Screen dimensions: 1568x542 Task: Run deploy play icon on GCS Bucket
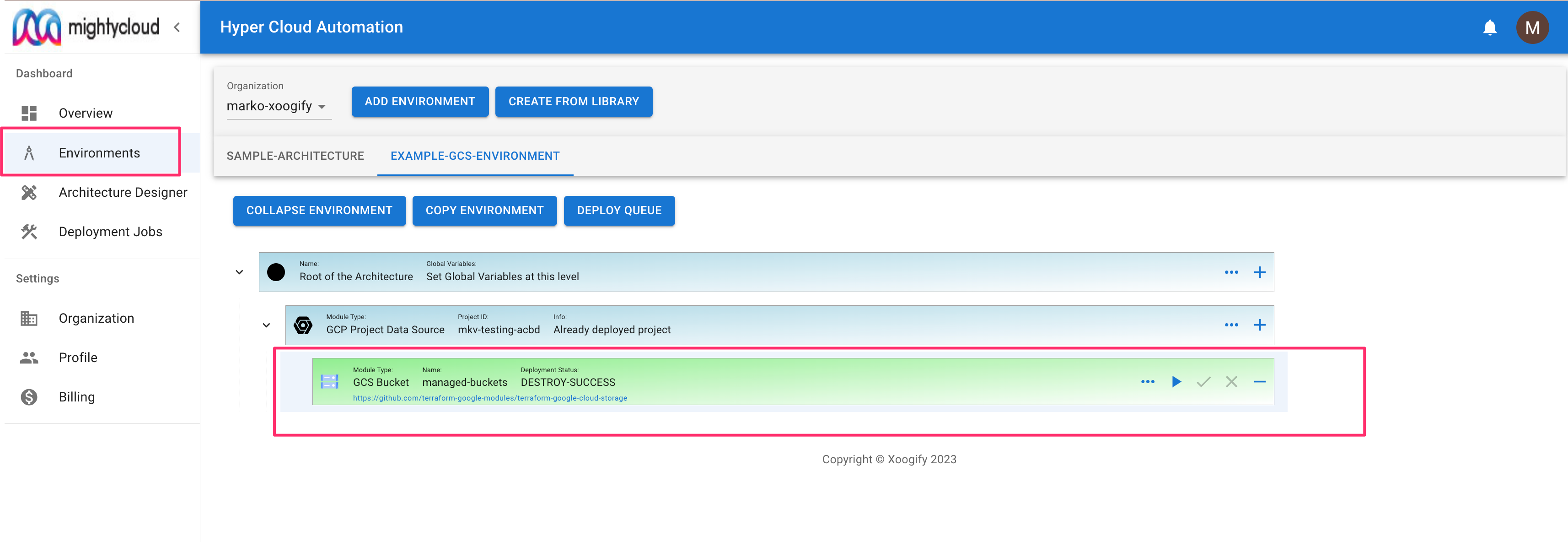click(x=1176, y=382)
